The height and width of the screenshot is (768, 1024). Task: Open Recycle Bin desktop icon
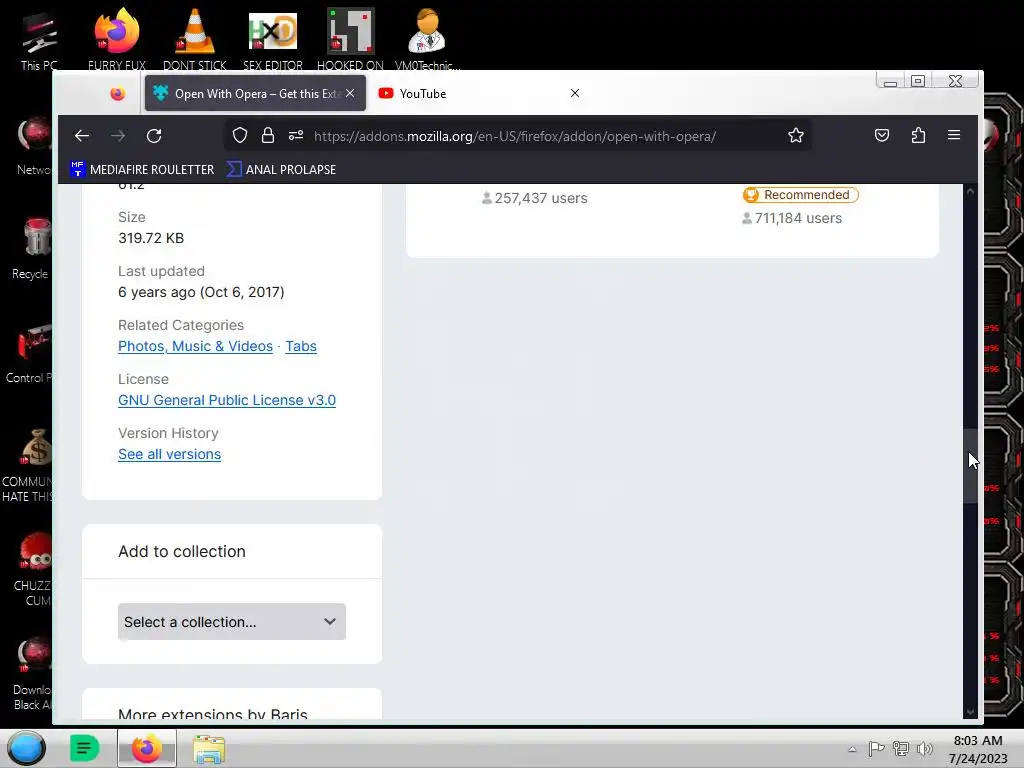point(31,248)
